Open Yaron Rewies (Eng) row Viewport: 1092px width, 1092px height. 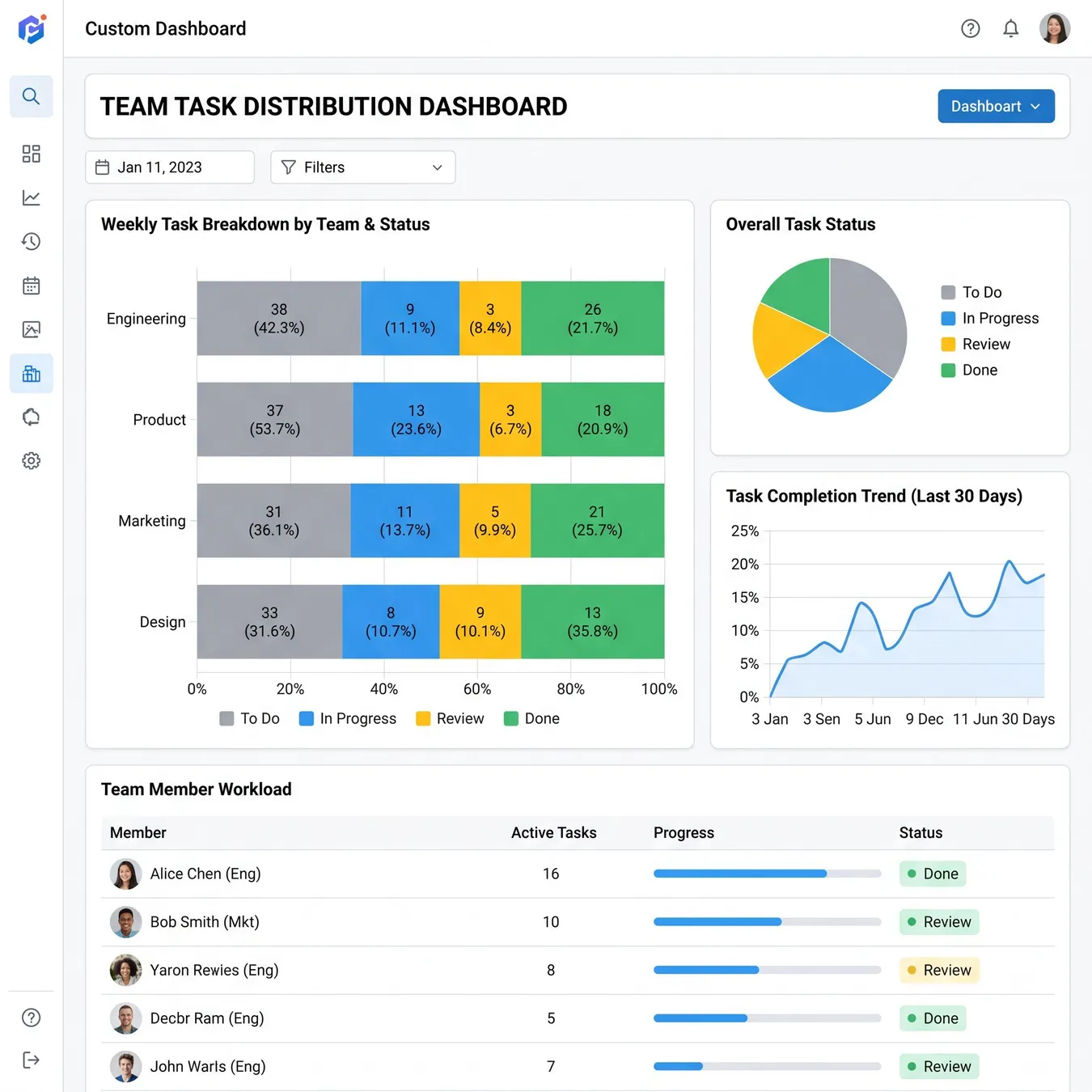click(x=578, y=970)
